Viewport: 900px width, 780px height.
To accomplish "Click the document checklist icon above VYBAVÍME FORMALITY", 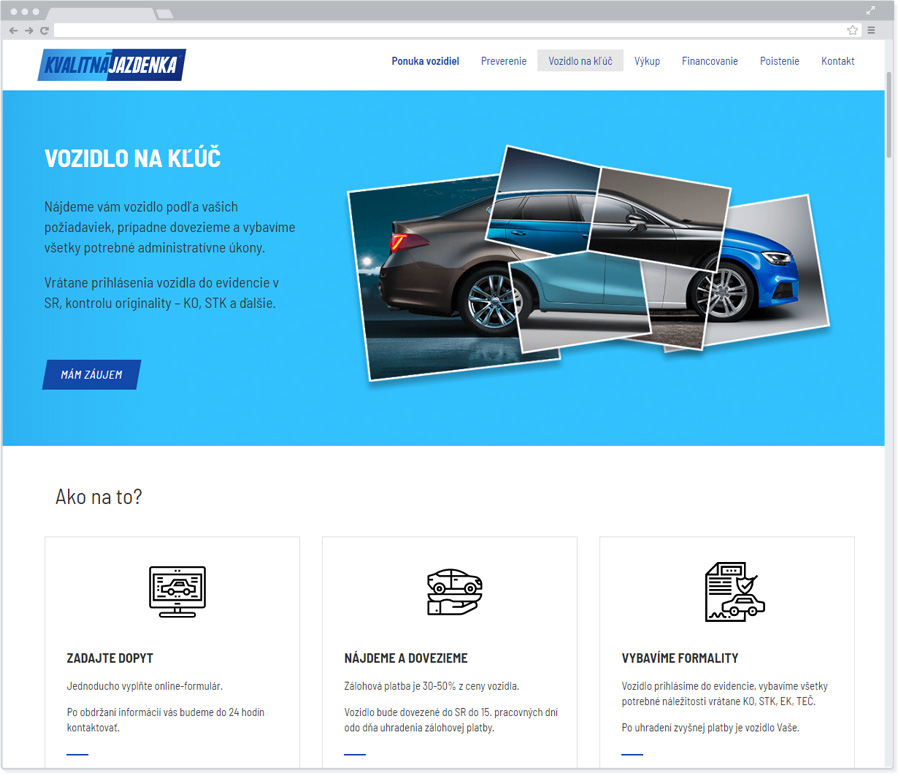I will coord(732,591).
